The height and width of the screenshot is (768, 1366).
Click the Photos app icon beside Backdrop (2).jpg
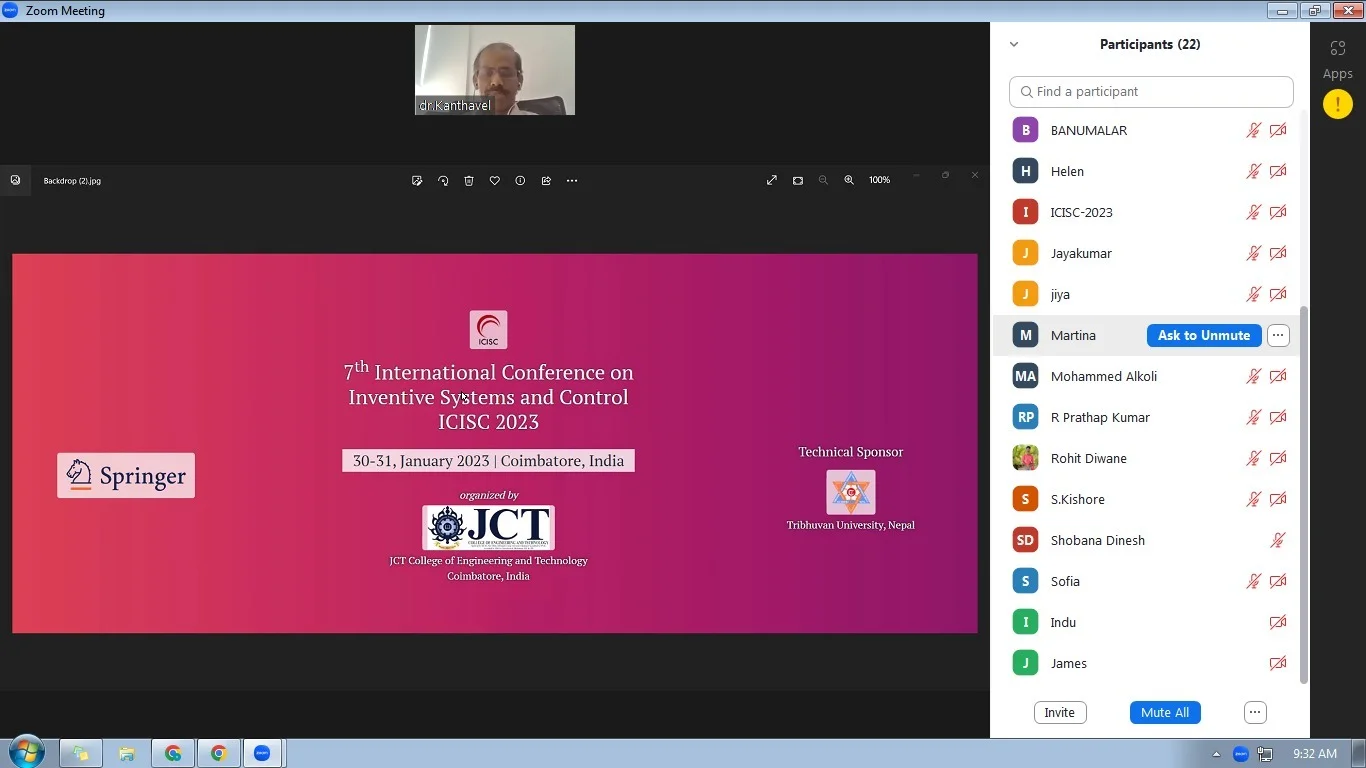click(x=15, y=181)
